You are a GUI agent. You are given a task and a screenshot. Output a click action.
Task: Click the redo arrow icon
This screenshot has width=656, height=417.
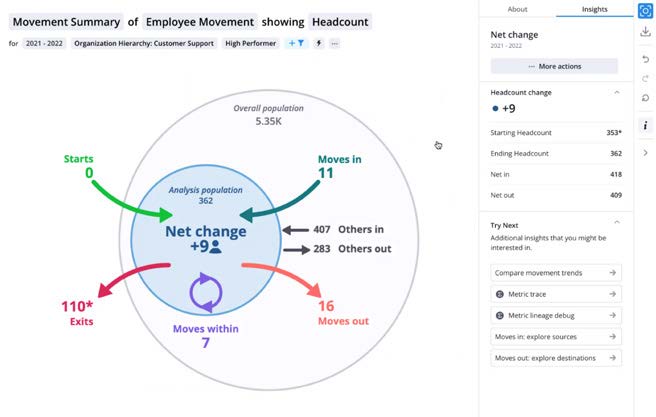[x=645, y=78]
